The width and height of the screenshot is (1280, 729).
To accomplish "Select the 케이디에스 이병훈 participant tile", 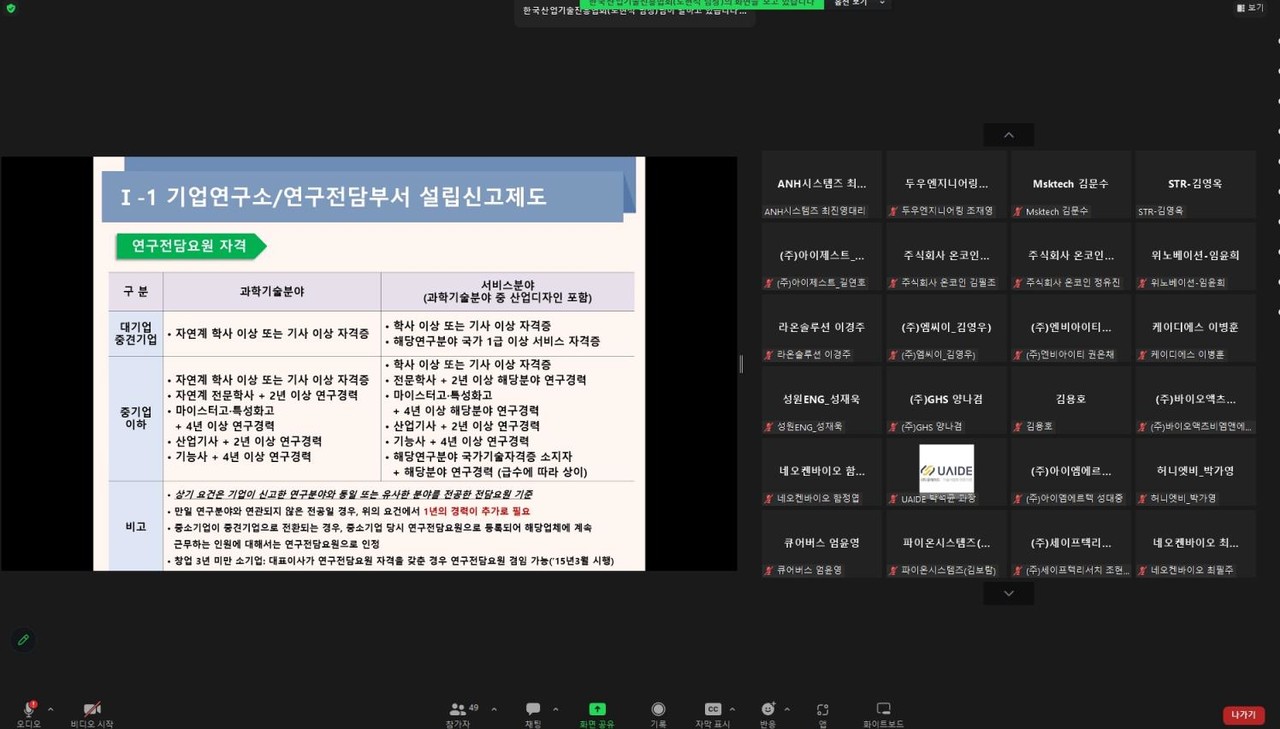I will [1195, 328].
